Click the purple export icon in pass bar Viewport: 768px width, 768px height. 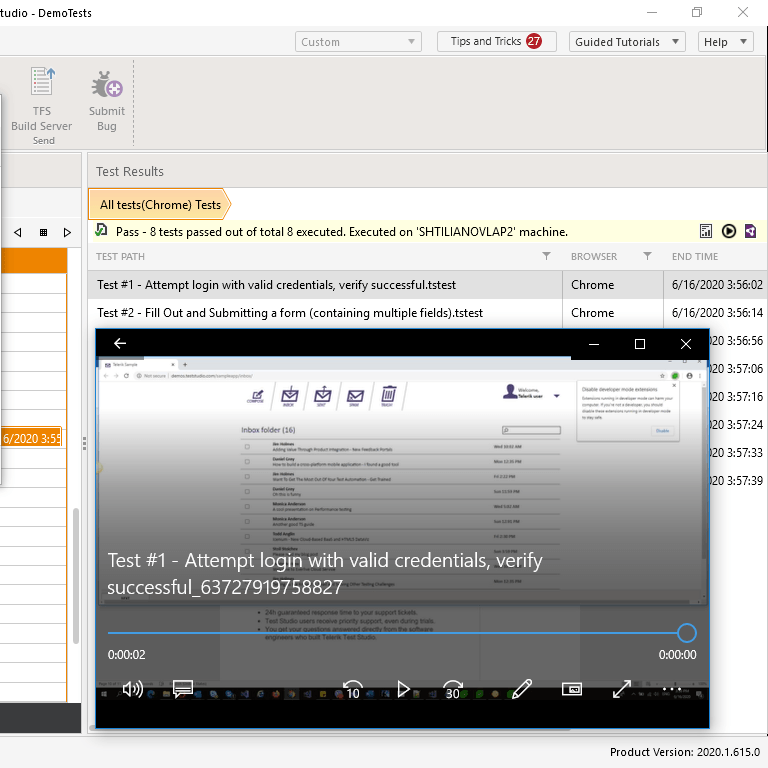(x=750, y=231)
